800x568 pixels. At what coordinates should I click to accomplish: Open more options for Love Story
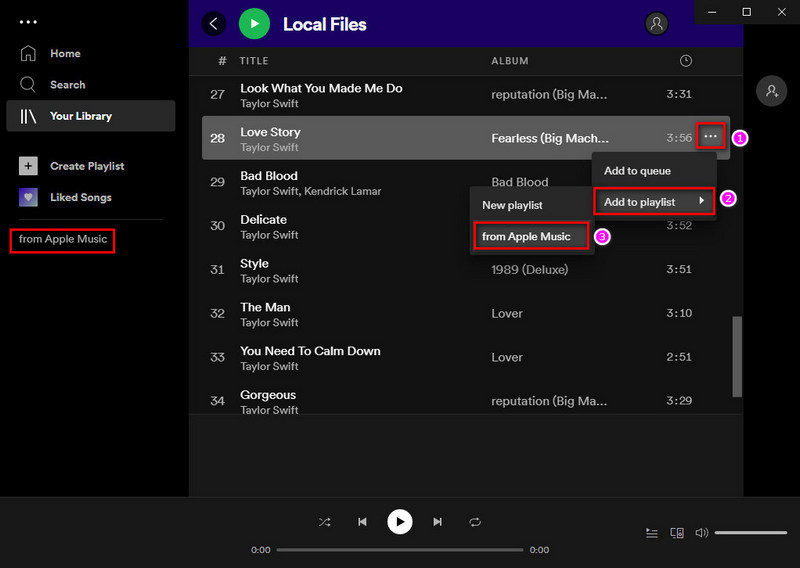pos(710,136)
